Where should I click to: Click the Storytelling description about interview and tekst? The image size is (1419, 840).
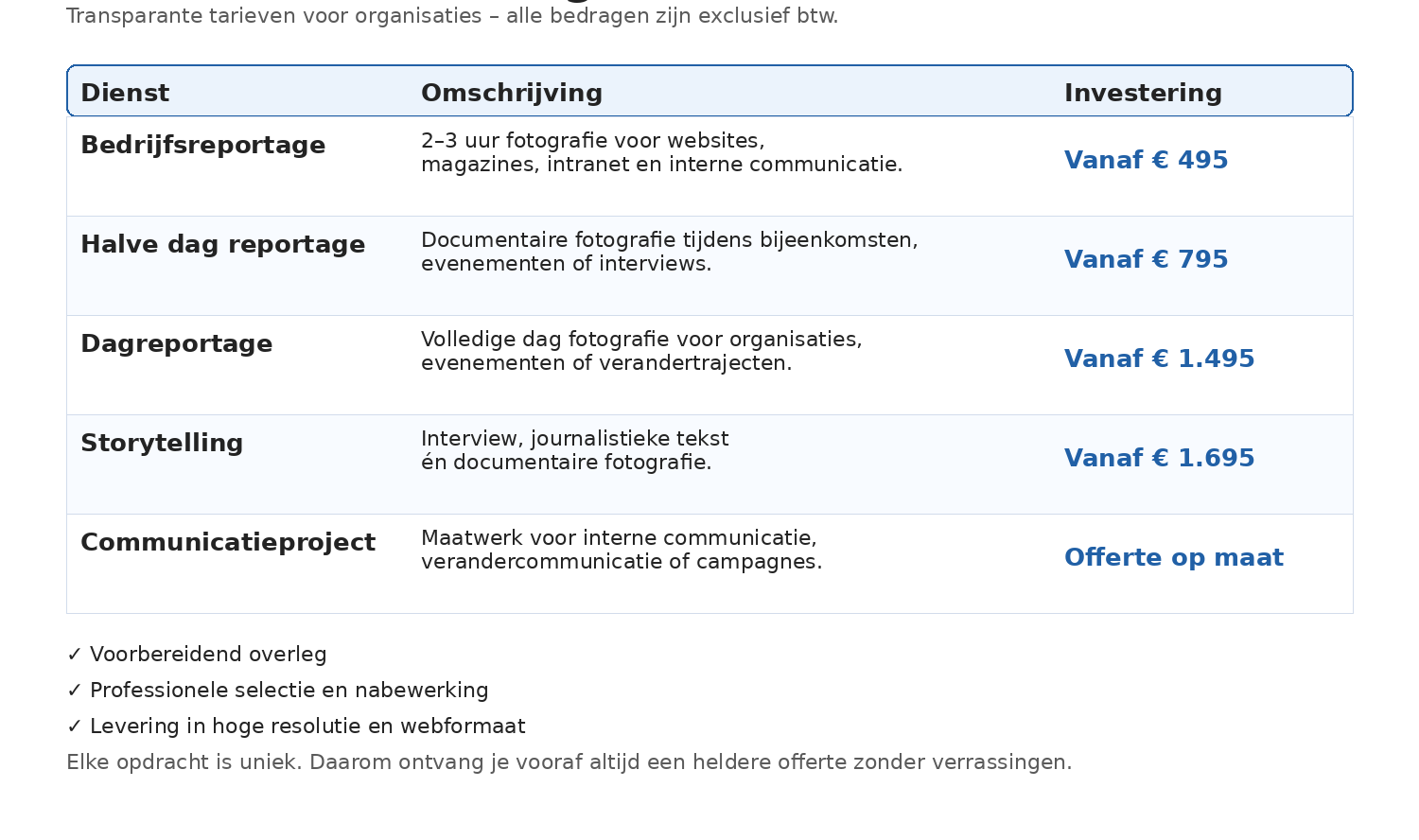click(x=574, y=450)
